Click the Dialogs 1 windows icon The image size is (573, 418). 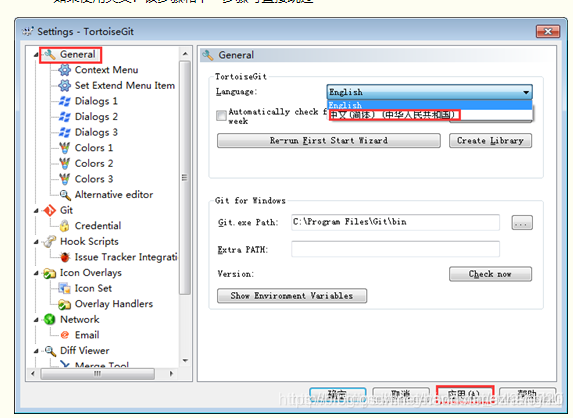65,101
